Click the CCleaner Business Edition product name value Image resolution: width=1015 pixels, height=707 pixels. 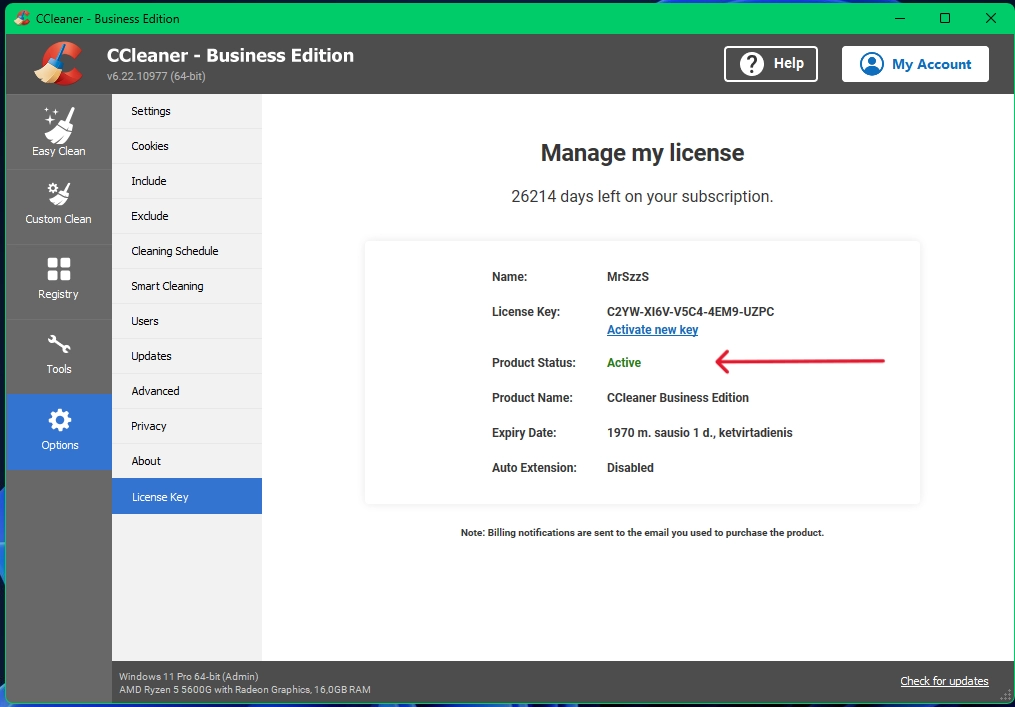pyautogui.click(x=677, y=398)
